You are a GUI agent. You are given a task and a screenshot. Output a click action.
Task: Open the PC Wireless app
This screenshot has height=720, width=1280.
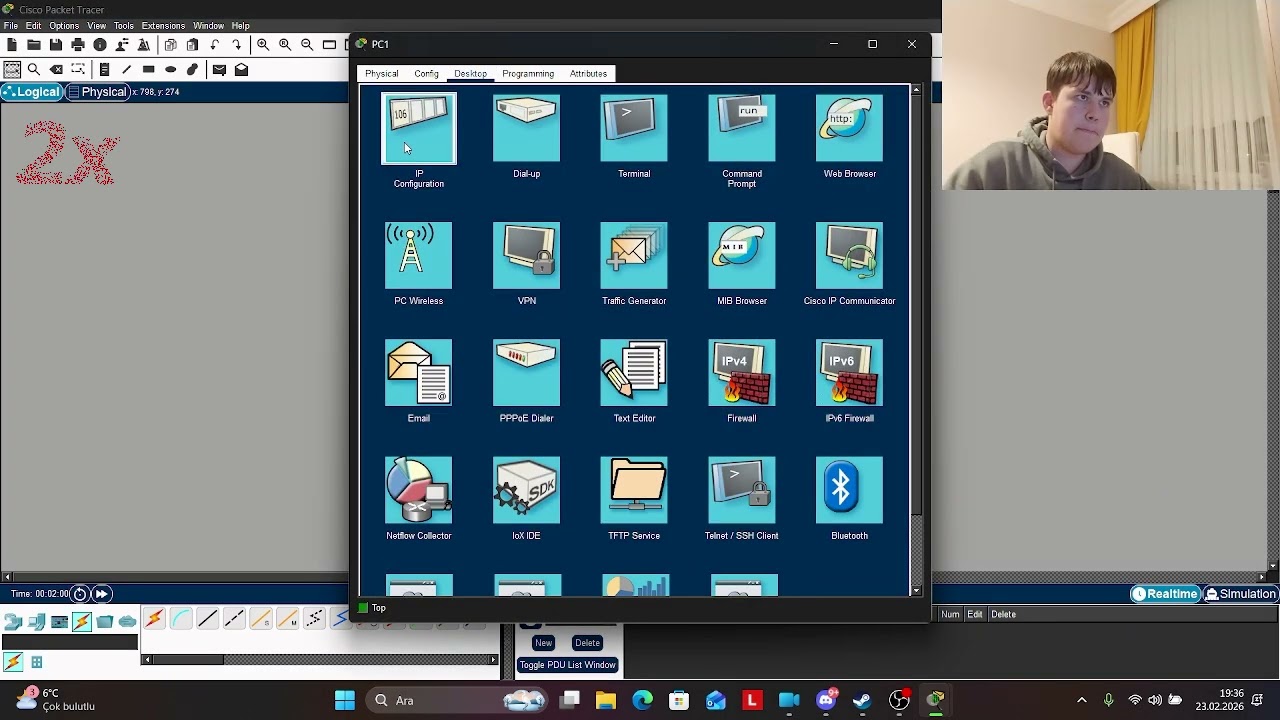click(x=418, y=256)
